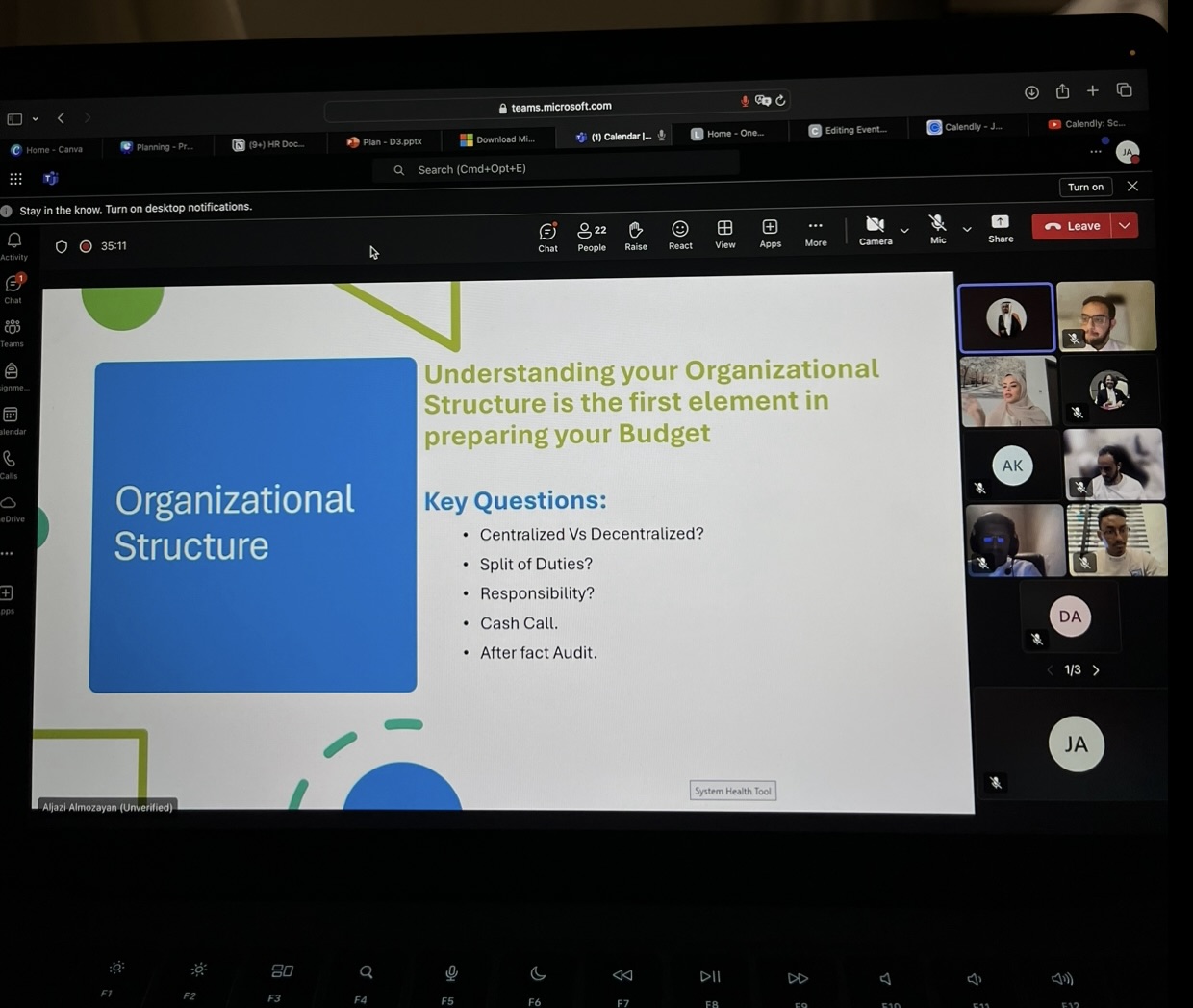The image size is (1193, 1008).
Task: Go to Teams in the left sidebar
Action: (x=13, y=333)
